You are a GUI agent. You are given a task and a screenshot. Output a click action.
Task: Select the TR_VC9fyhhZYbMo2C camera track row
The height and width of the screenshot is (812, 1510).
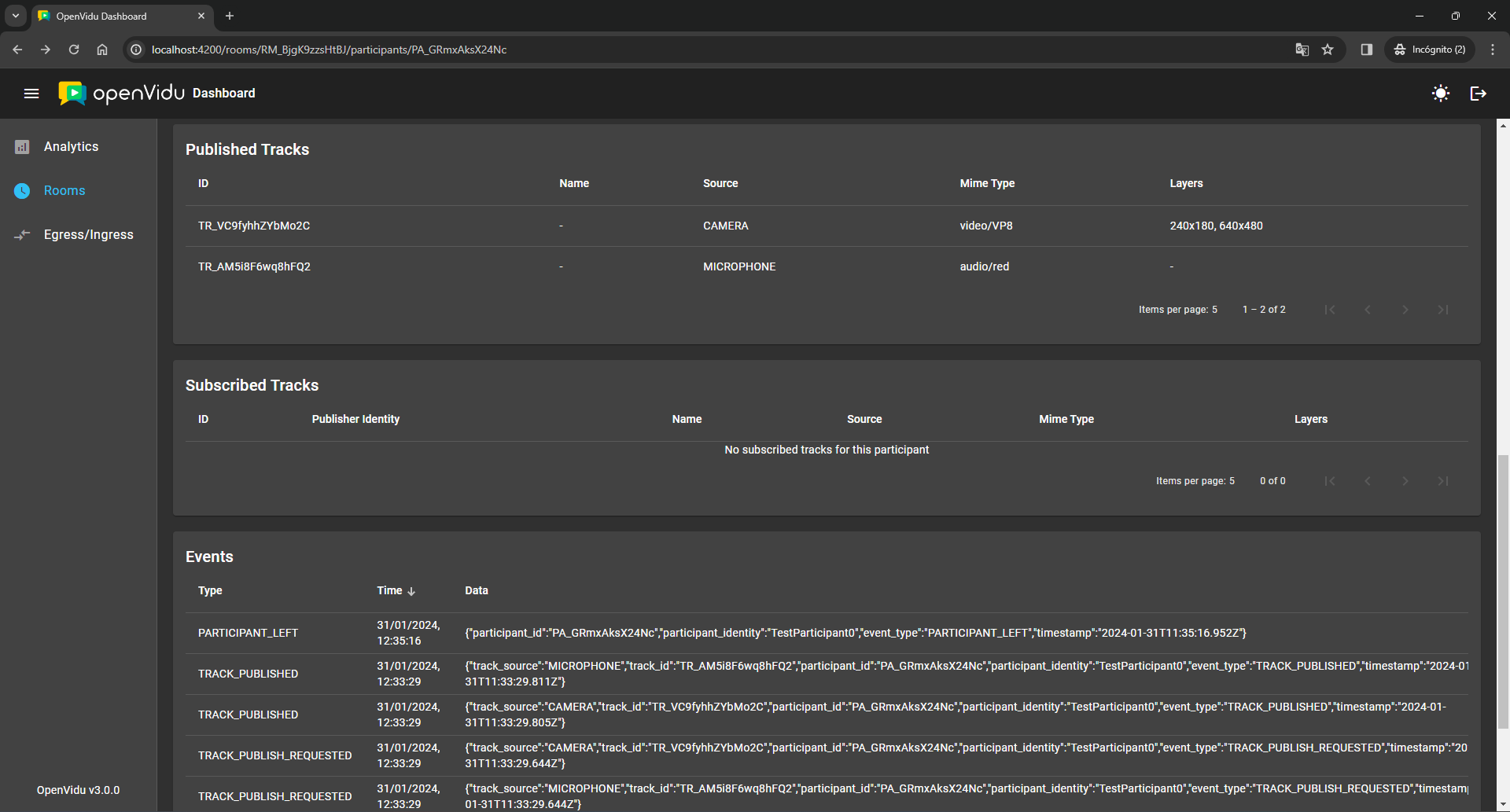(826, 226)
